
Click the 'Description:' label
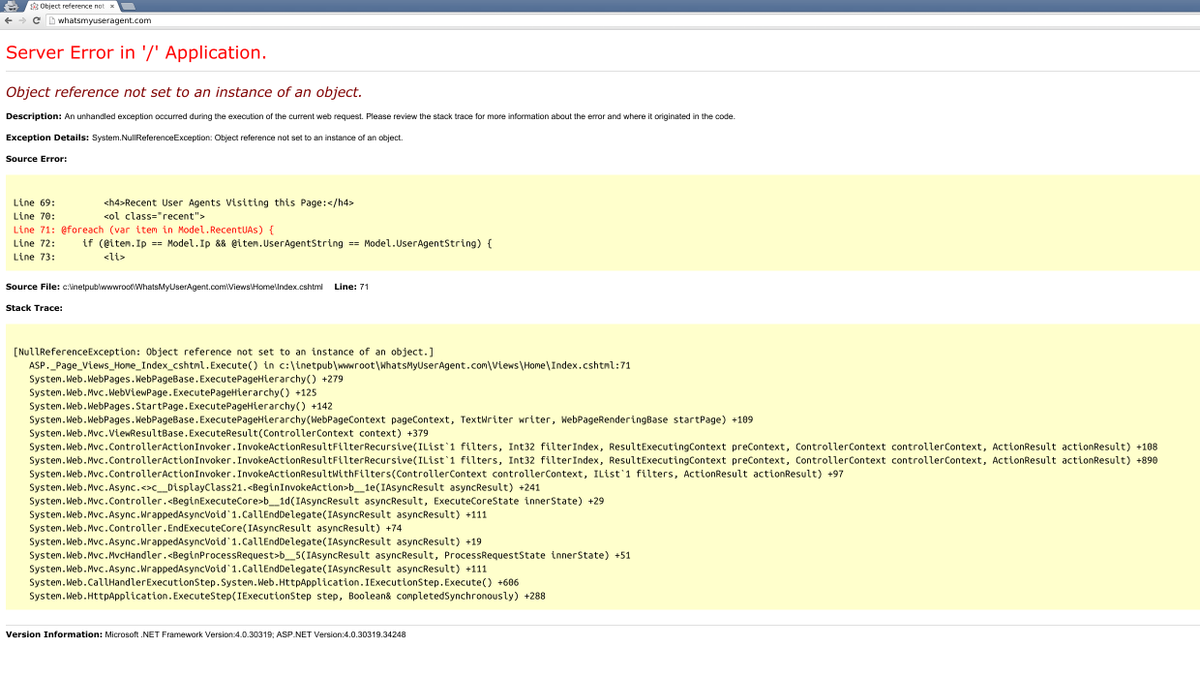pos(34,116)
